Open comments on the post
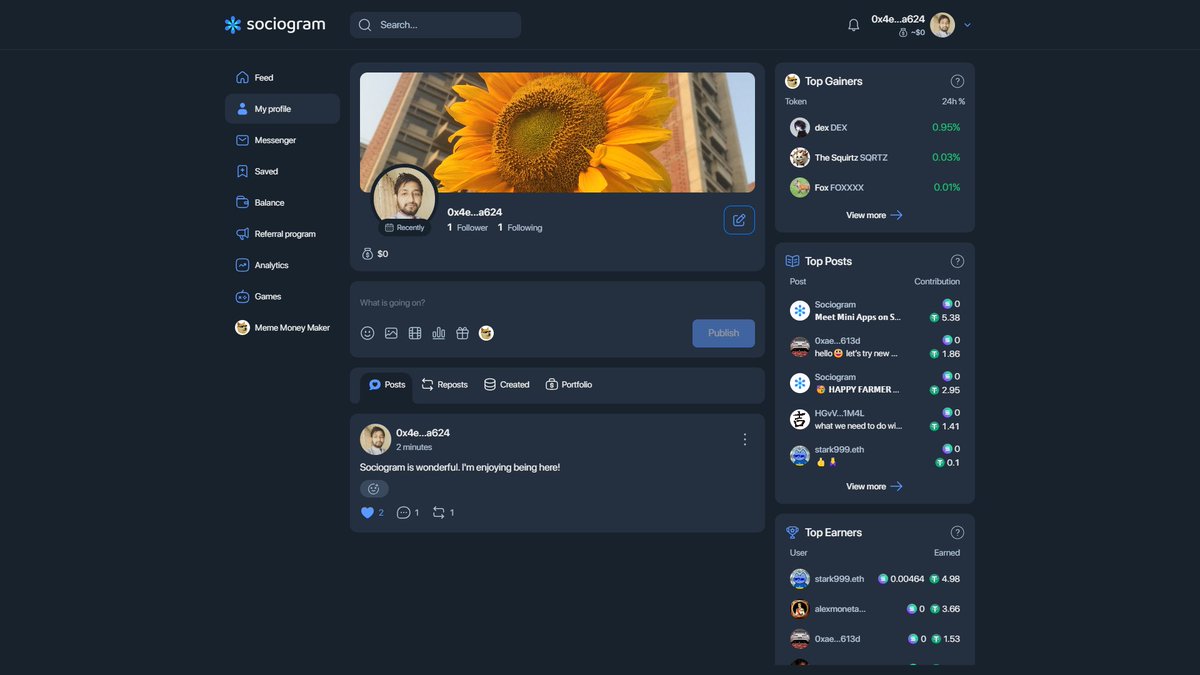1200x675 pixels. point(403,513)
